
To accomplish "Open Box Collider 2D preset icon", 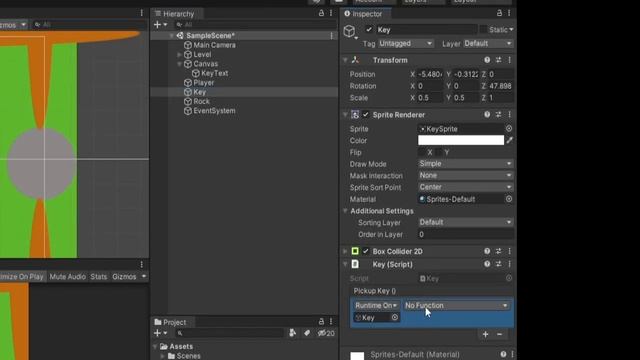I will pyautogui.click(x=498, y=251).
